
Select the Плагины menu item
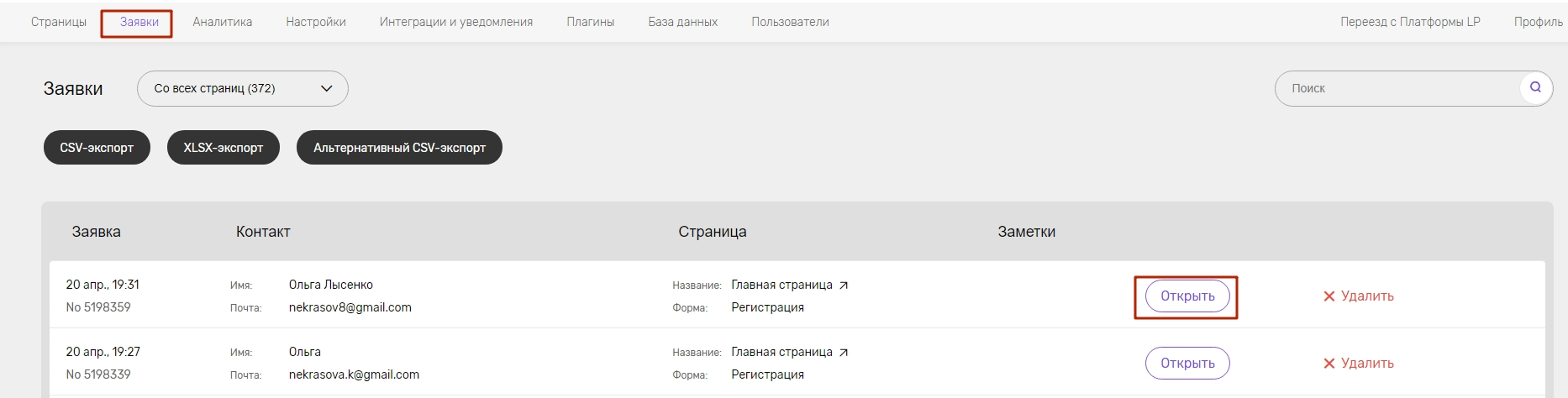591,22
